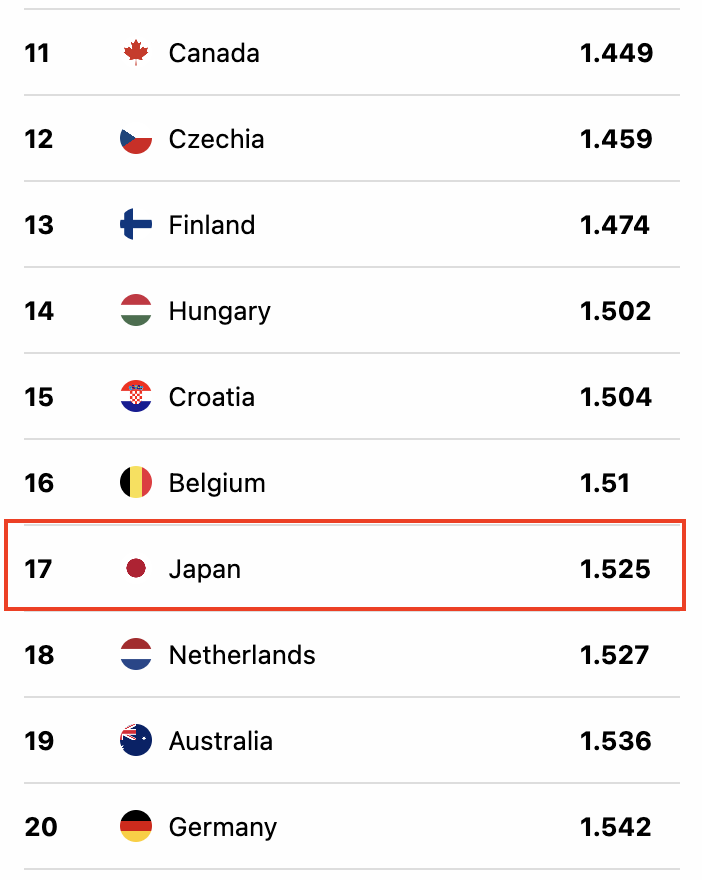Select the Australia country name
702x880 pixels.
pyautogui.click(x=221, y=741)
